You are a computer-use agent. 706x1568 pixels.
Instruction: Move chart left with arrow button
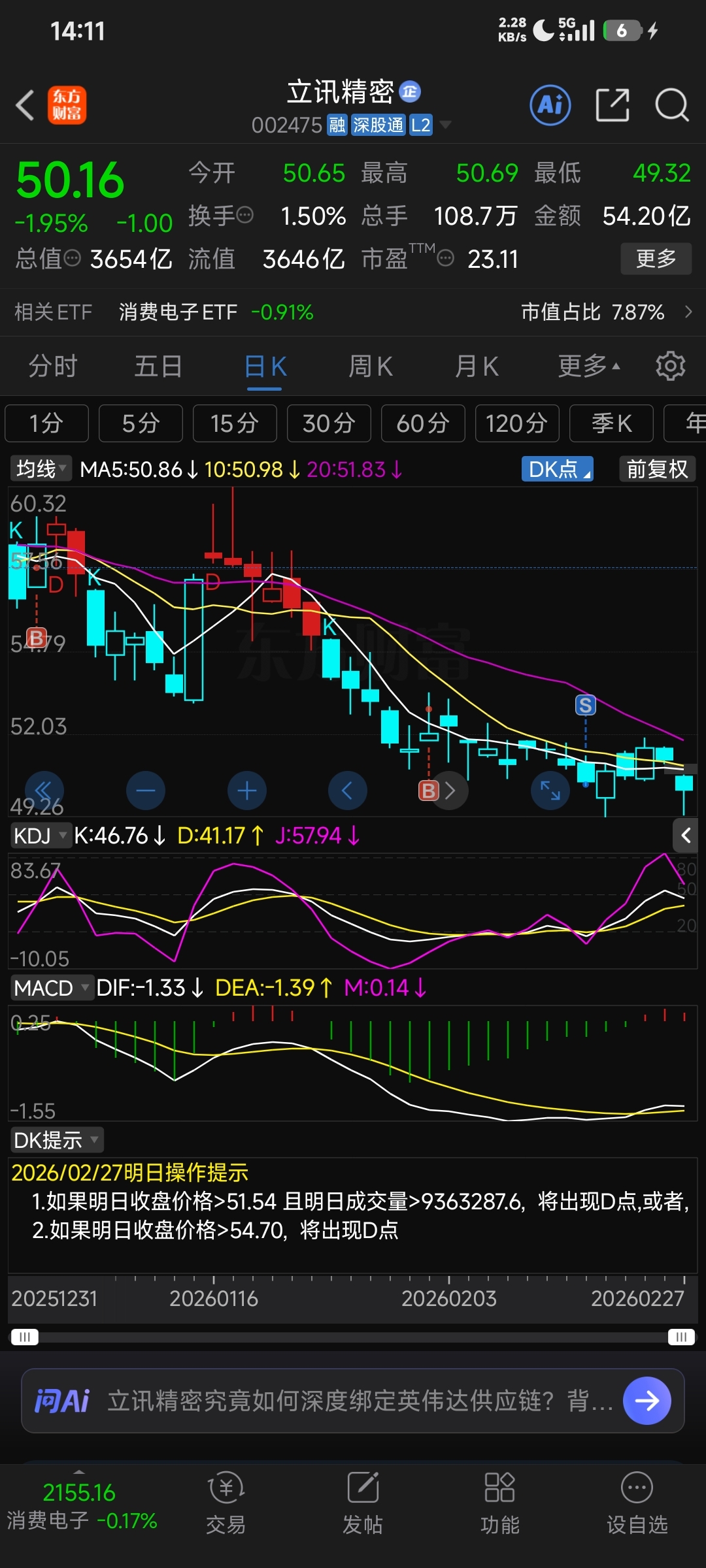348,791
